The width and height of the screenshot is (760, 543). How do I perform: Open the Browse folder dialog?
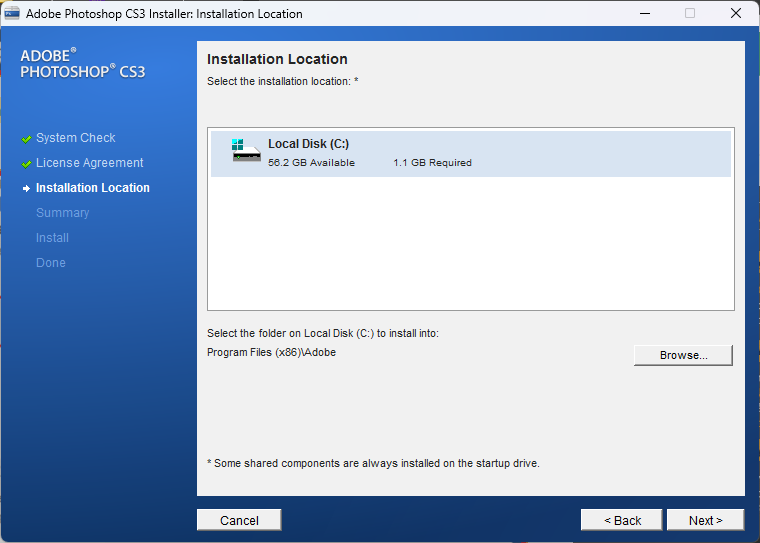(683, 355)
